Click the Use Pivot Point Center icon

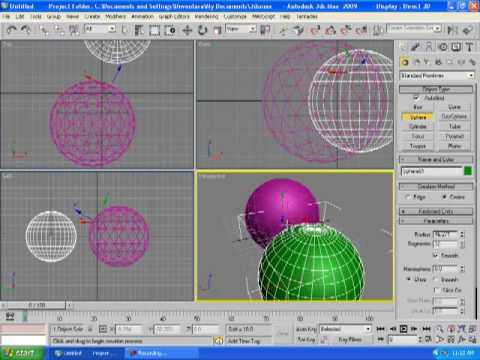click(265, 30)
